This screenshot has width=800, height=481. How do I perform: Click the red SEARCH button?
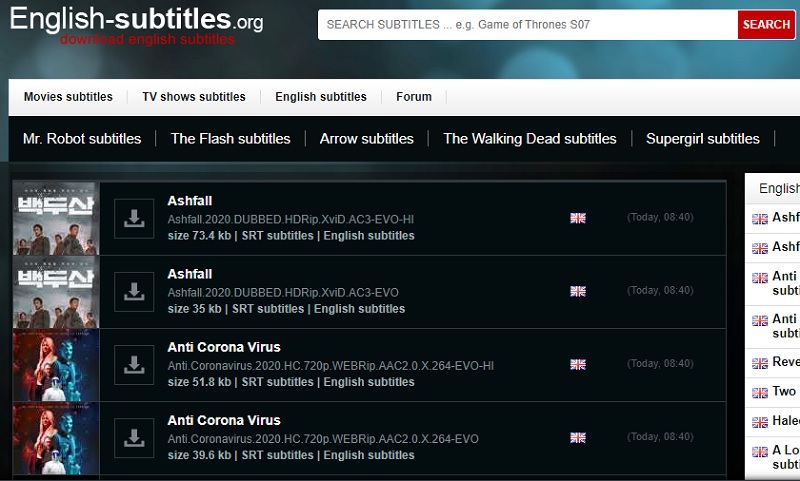766,24
